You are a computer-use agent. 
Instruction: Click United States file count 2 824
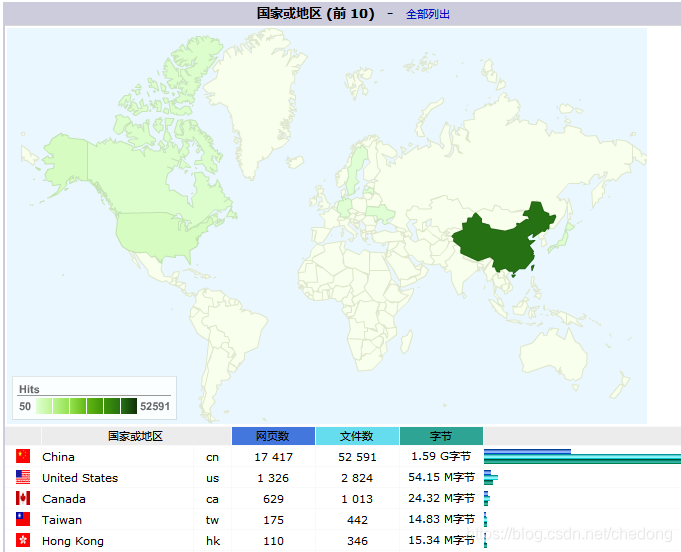point(357,478)
